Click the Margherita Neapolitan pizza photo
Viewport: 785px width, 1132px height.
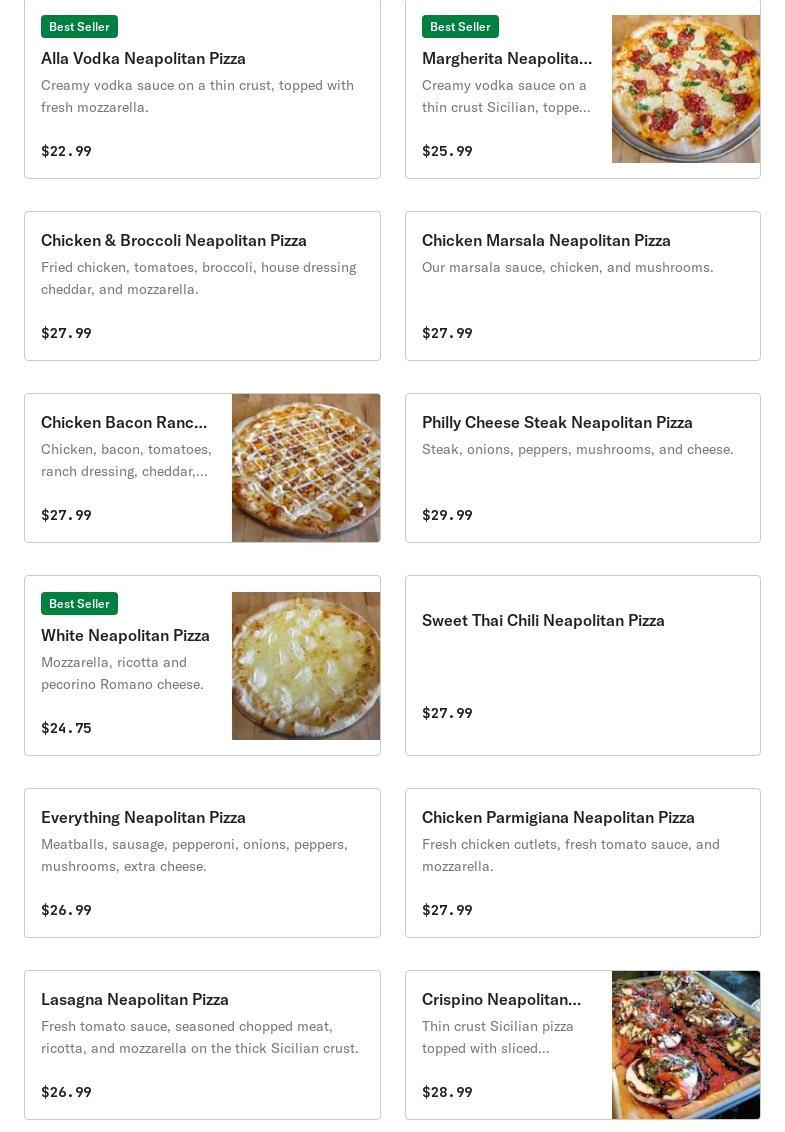[685, 89]
